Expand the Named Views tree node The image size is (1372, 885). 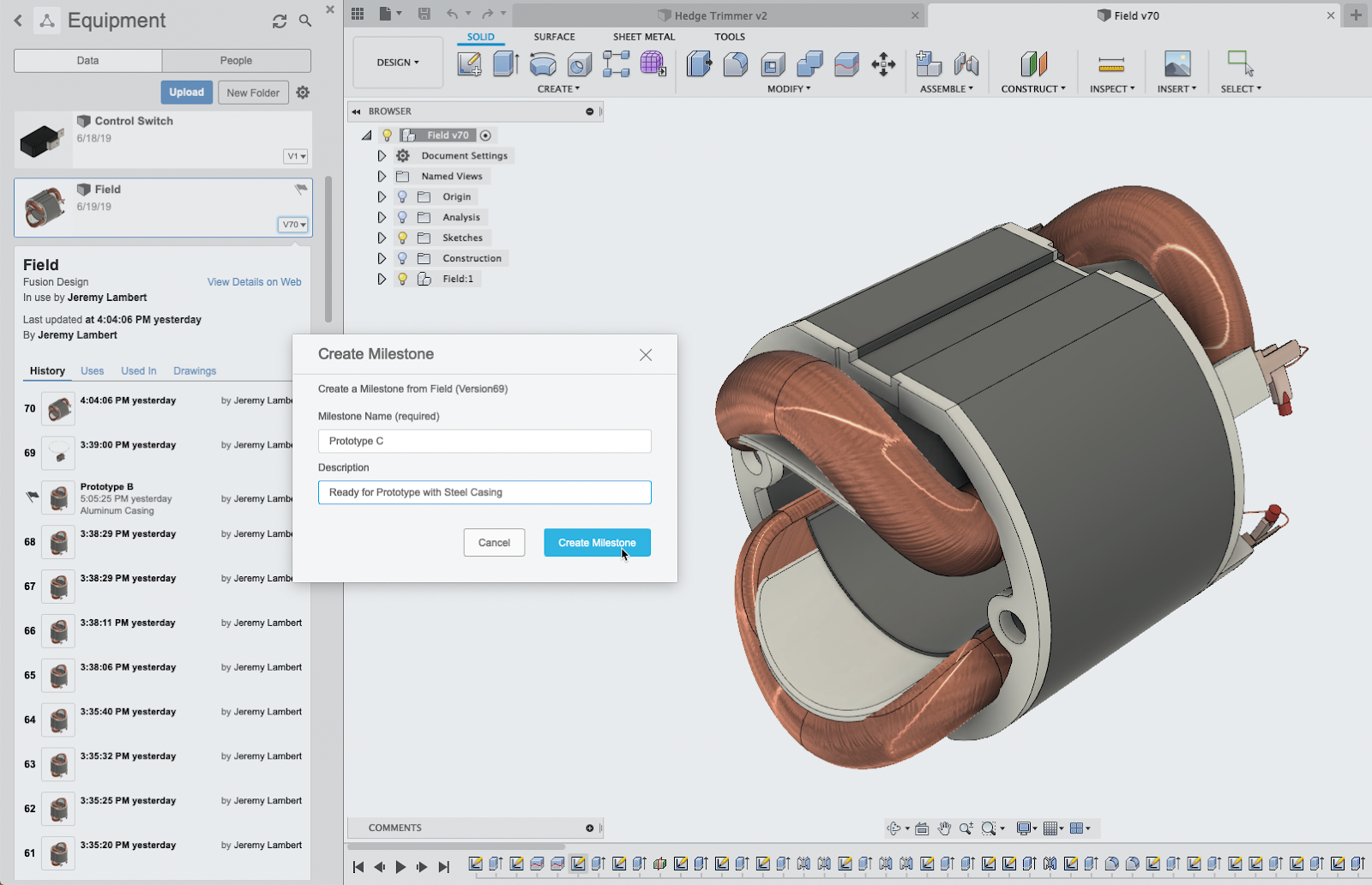click(382, 176)
